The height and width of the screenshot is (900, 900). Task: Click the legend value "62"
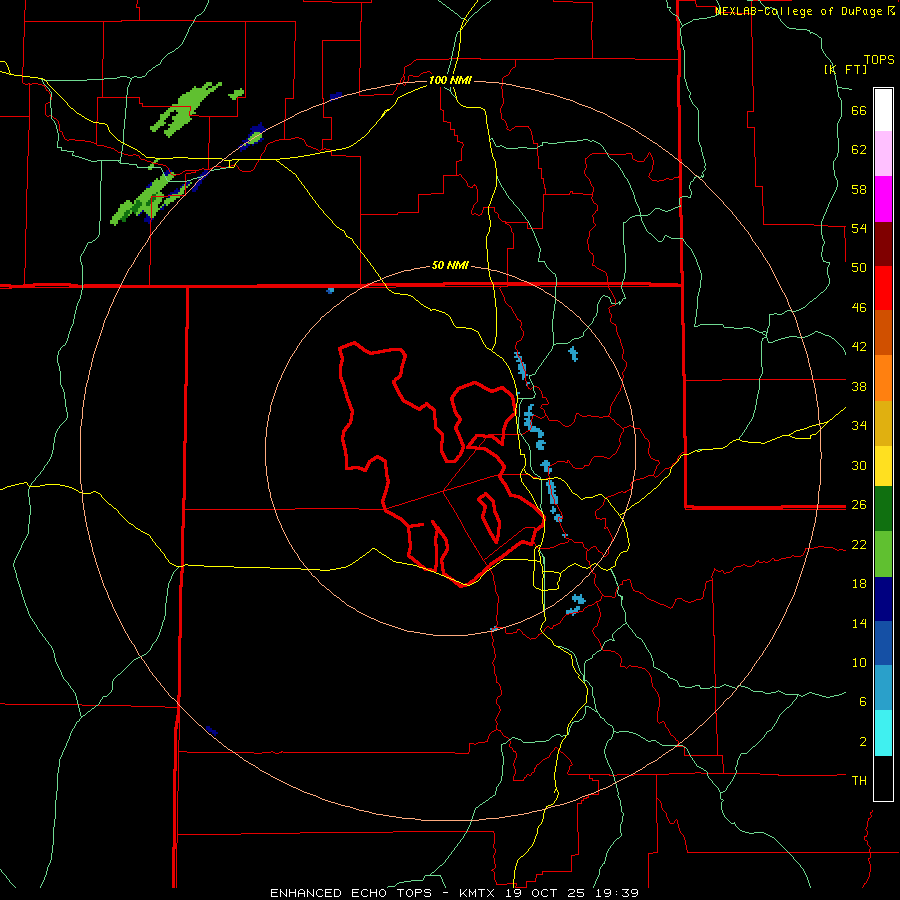[x=859, y=150]
